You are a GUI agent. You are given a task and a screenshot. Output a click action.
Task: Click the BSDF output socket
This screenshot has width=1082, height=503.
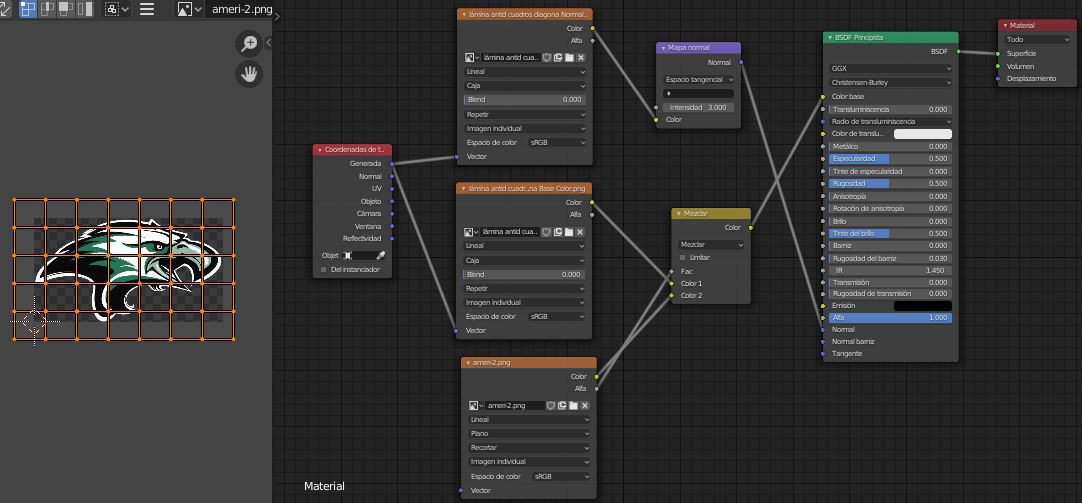(958, 52)
